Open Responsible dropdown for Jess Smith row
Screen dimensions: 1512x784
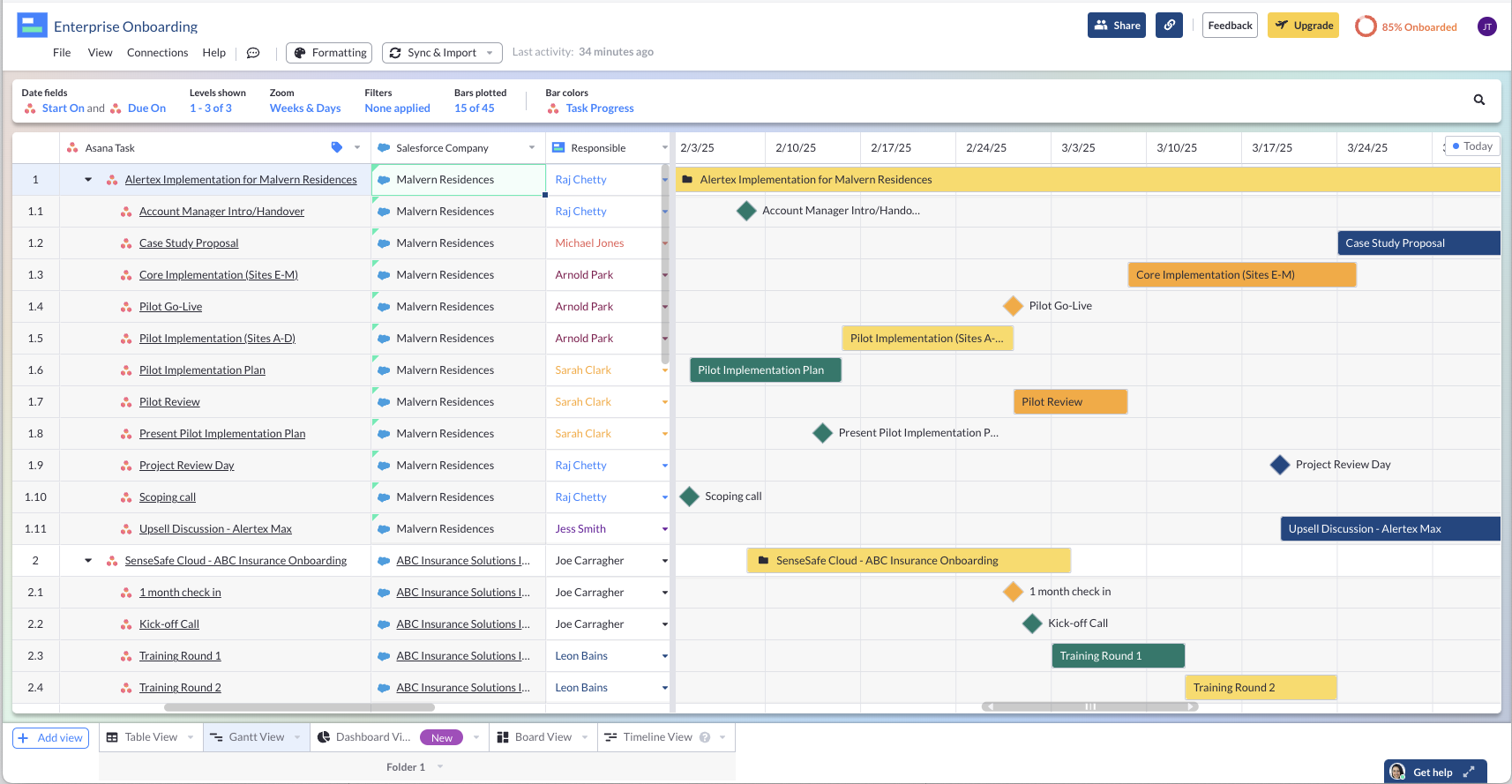664,529
